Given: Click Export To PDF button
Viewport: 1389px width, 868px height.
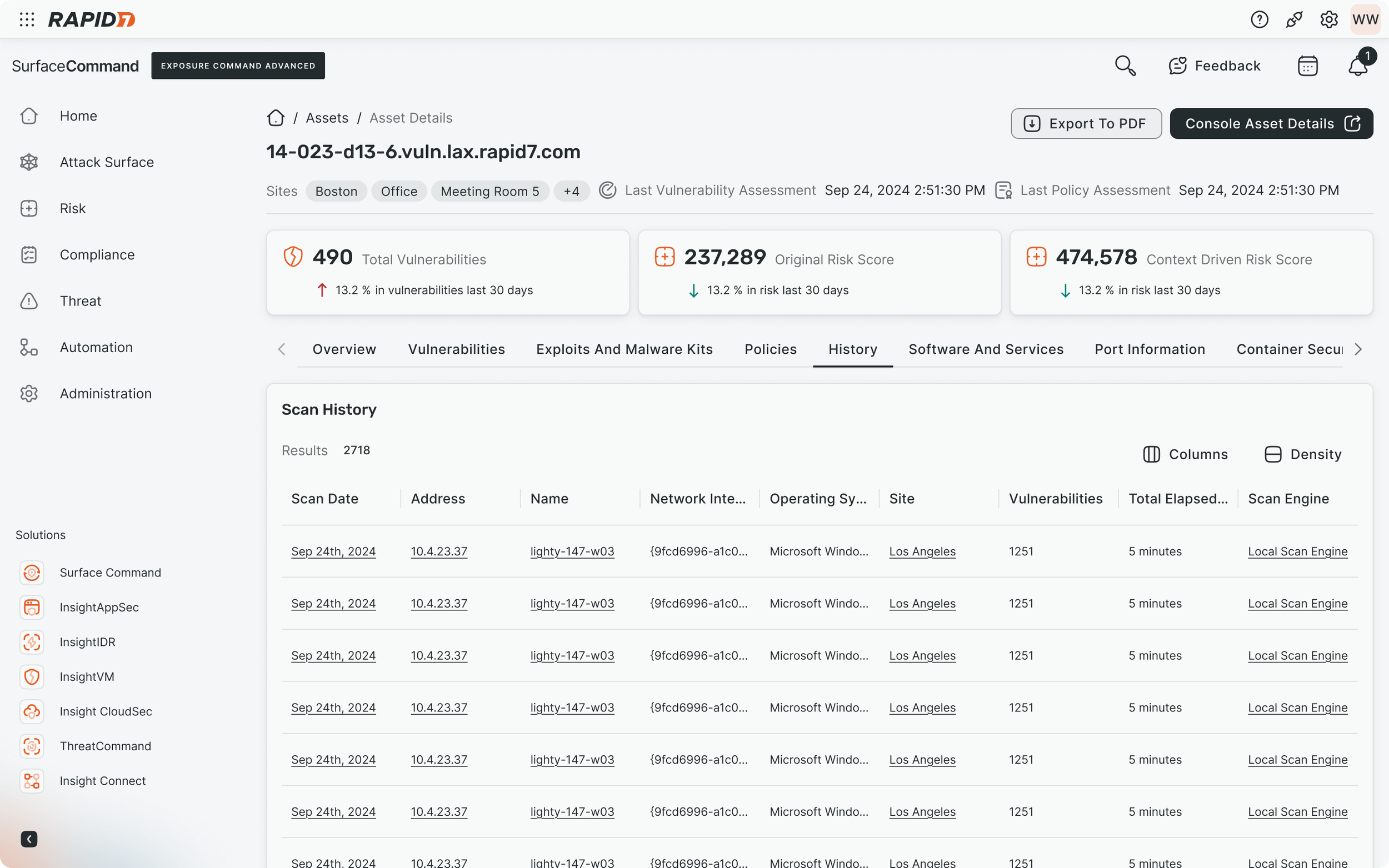Looking at the screenshot, I should pyautogui.click(x=1086, y=123).
